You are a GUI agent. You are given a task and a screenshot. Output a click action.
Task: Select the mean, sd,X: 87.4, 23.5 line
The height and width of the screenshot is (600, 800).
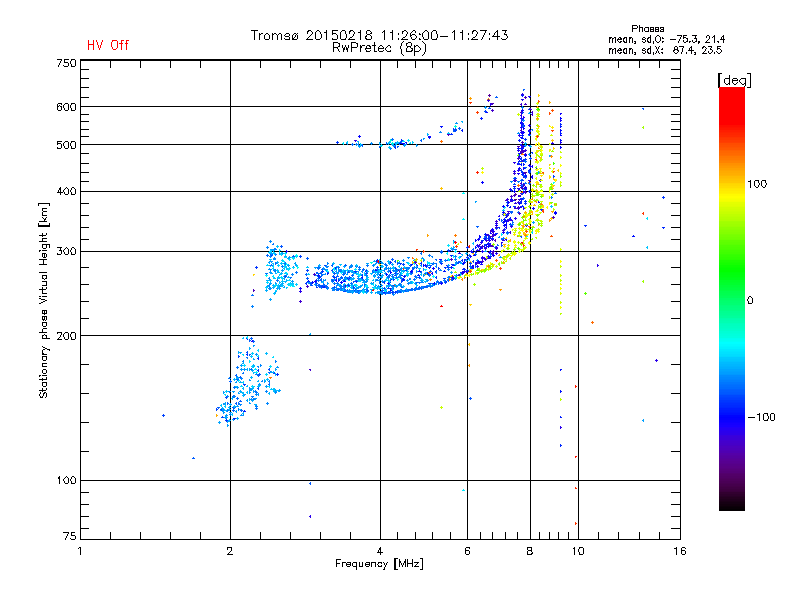(665, 50)
